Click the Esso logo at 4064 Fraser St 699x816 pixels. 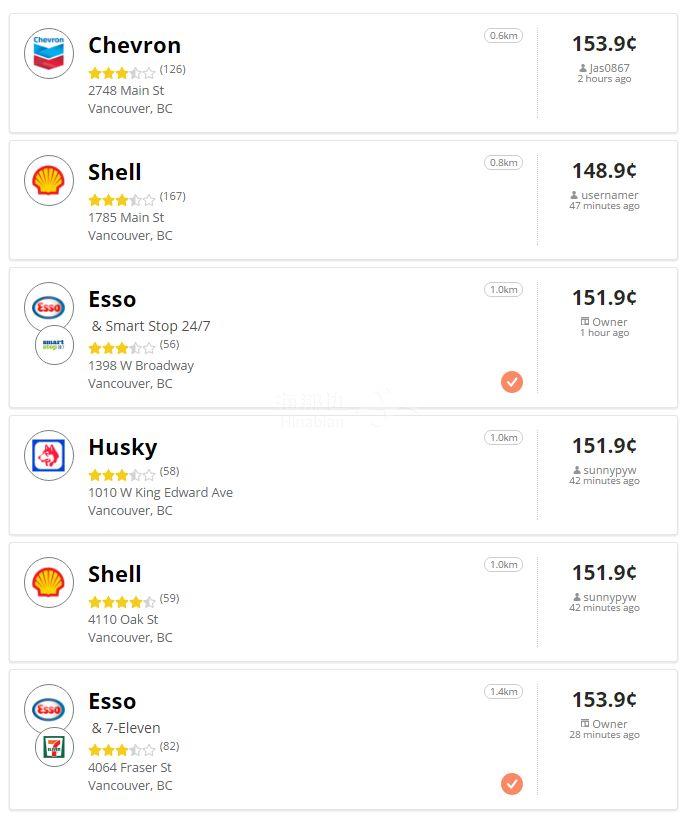point(49,709)
